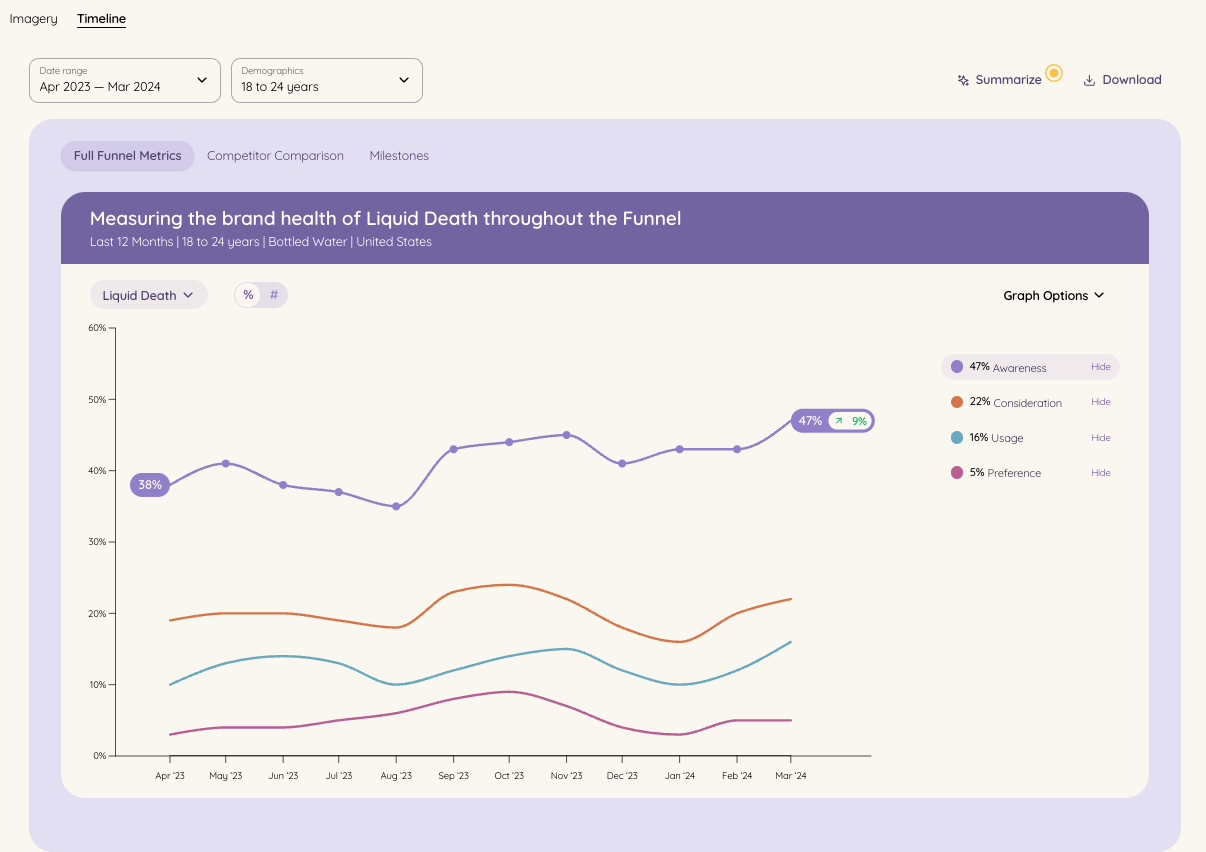Open the Date range dropdown
Image resolution: width=1206 pixels, height=852 pixels.
[x=125, y=80]
